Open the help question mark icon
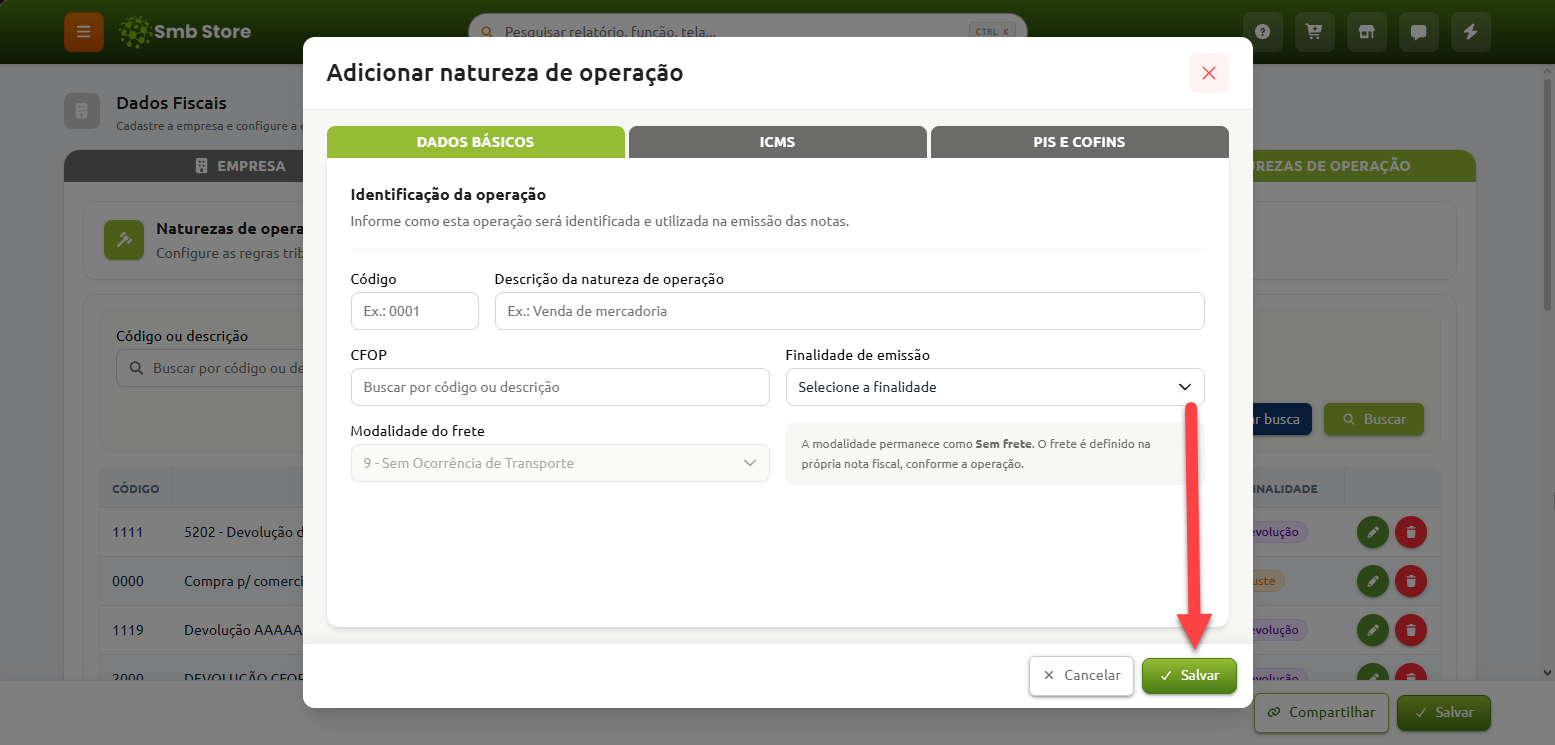1555x745 pixels. pyautogui.click(x=1263, y=32)
